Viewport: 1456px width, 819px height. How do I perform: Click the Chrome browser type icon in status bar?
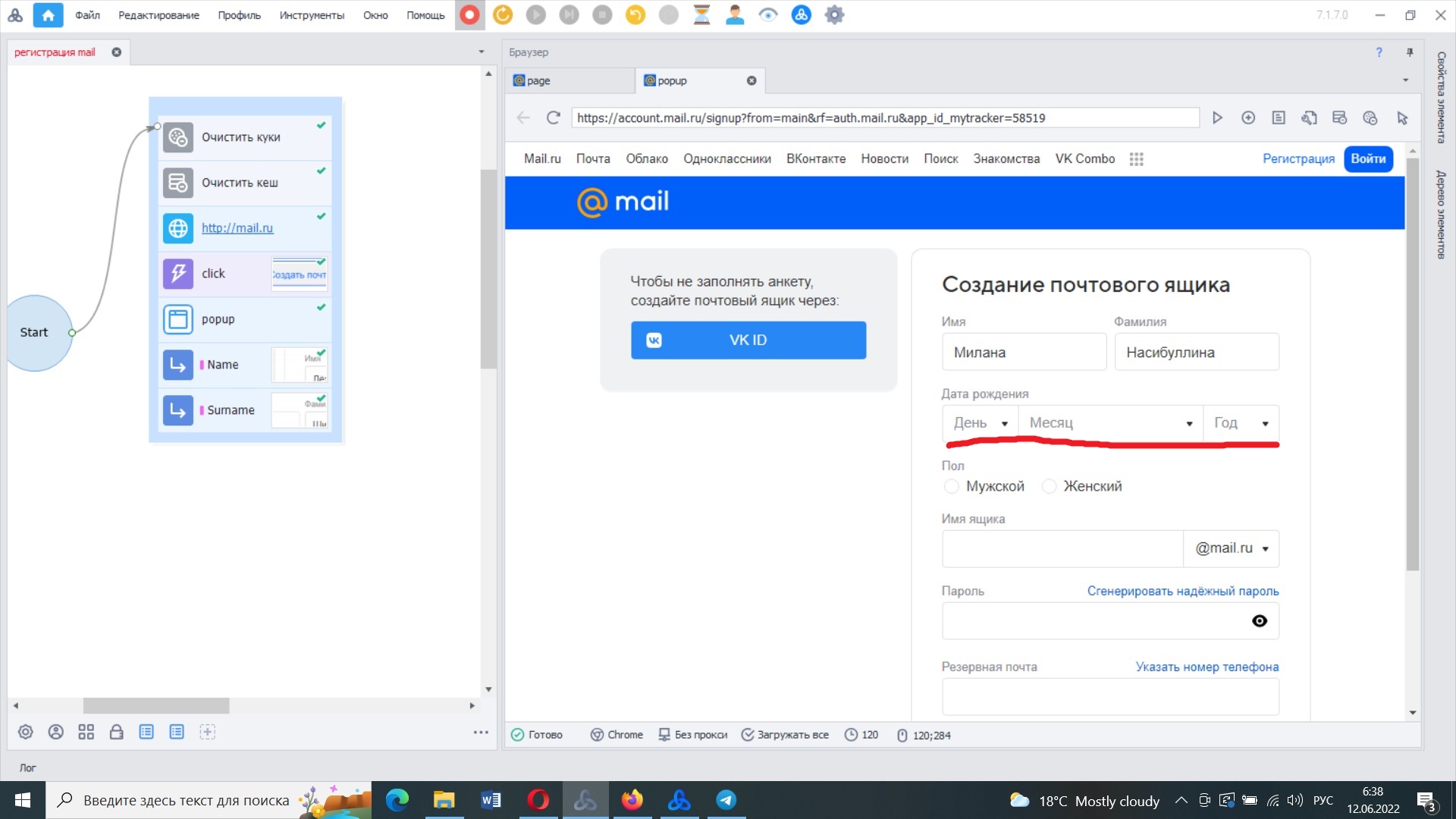point(597,735)
